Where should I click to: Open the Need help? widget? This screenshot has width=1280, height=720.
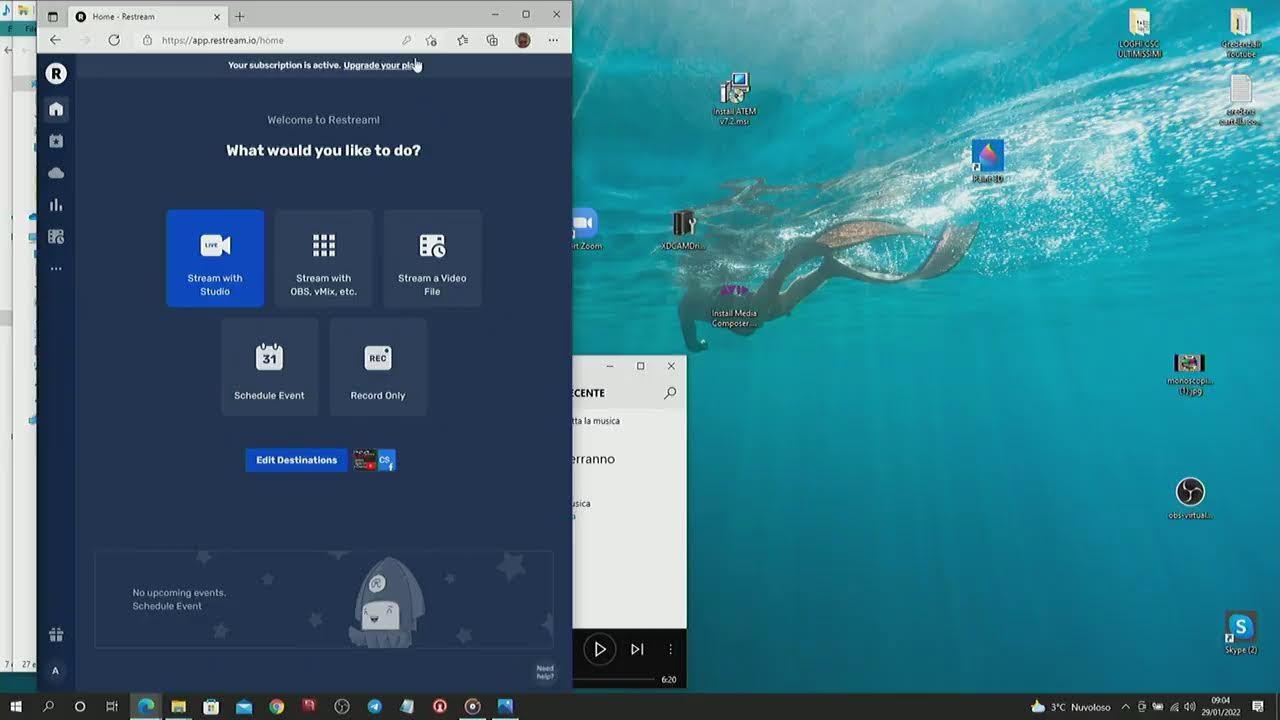[545, 672]
